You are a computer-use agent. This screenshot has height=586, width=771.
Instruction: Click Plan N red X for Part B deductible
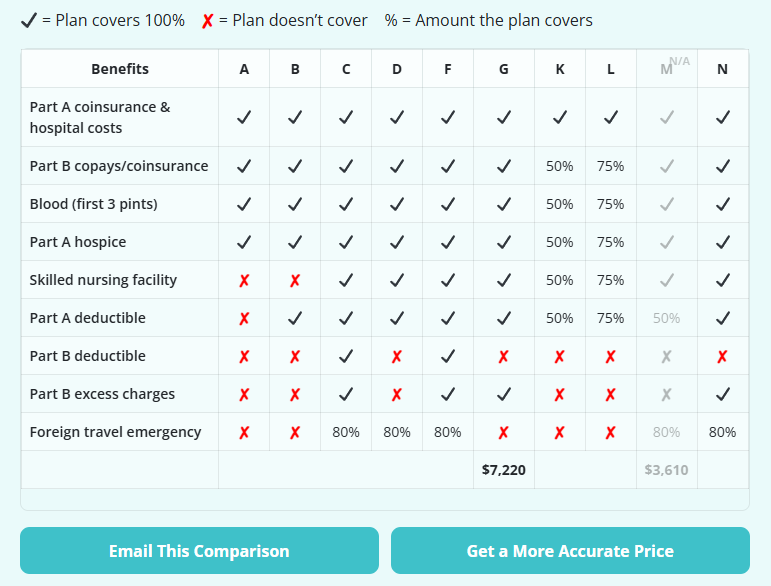pos(722,356)
